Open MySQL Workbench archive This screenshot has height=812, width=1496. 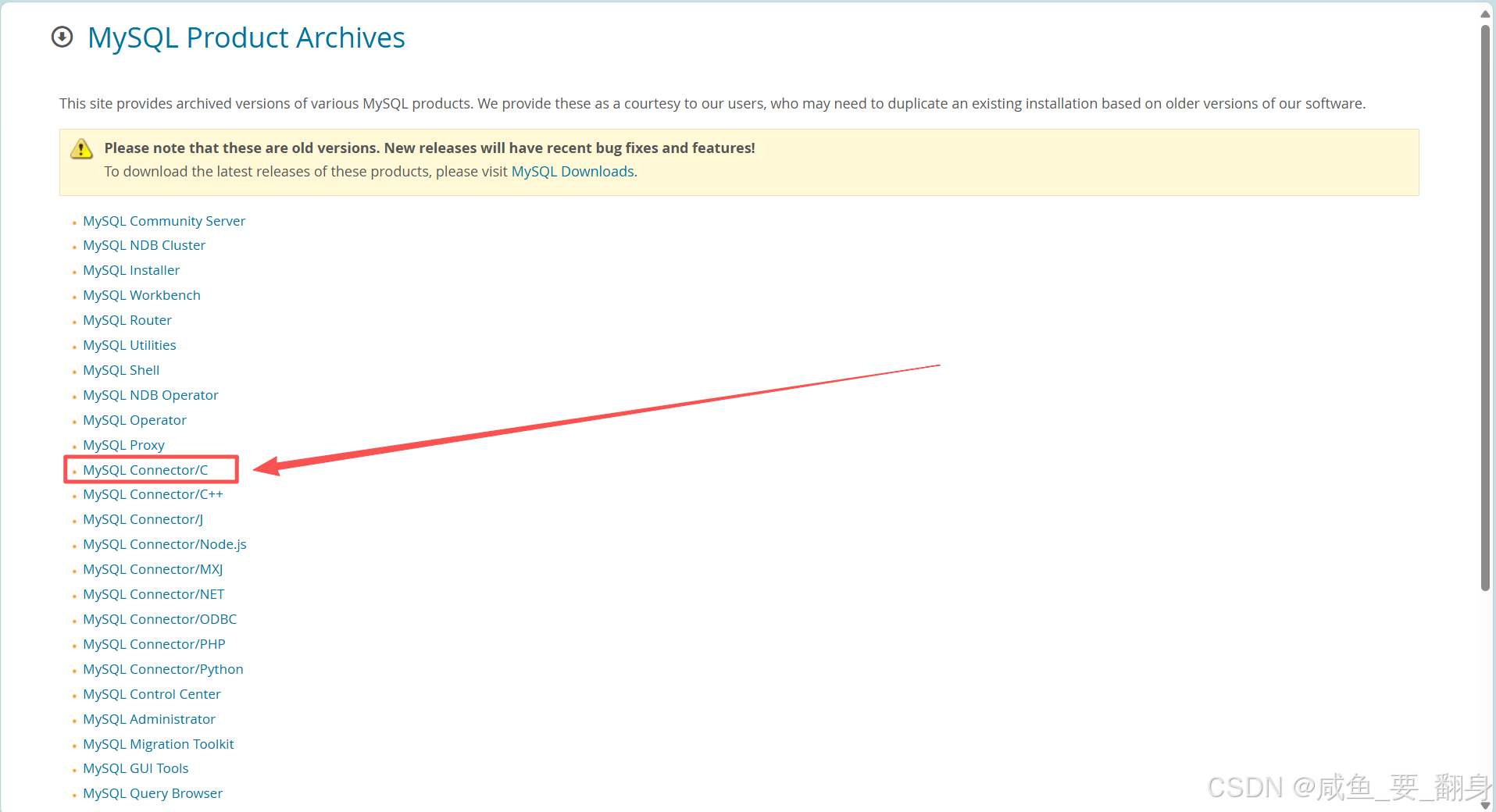(142, 295)
